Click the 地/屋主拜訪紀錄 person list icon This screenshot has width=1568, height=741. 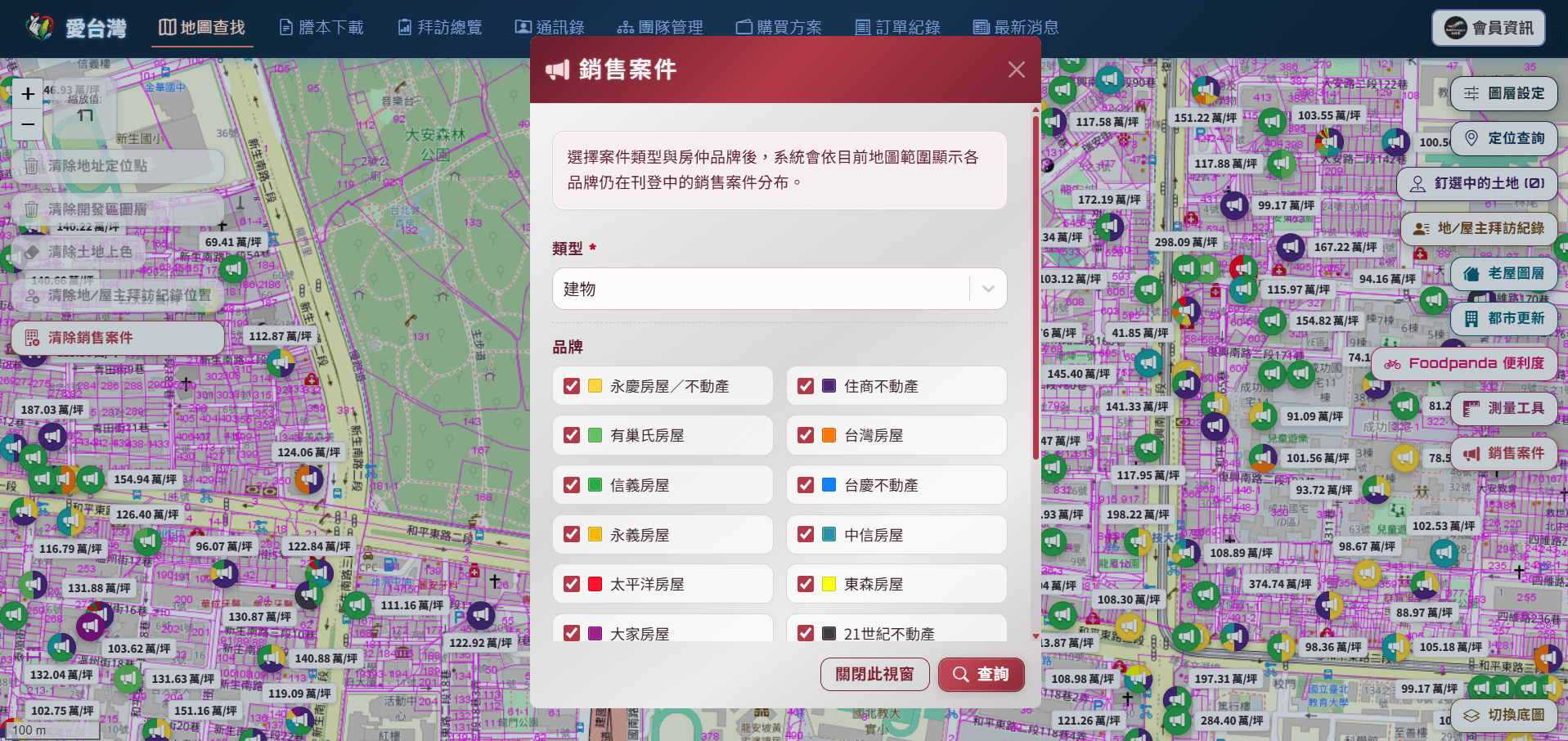1422,228
